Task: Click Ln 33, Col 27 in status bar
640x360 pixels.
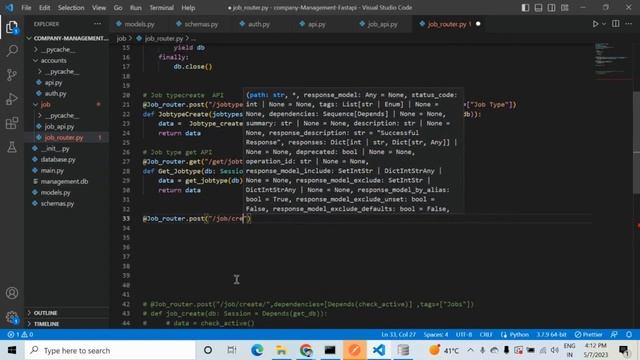Action: (398, 334)
